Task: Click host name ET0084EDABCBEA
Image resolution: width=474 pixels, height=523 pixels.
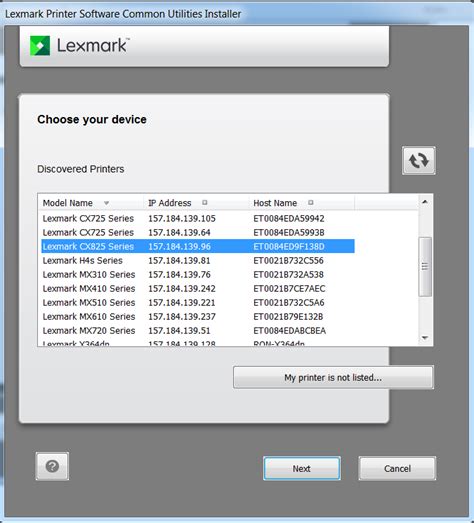Action: coord(290,331)
